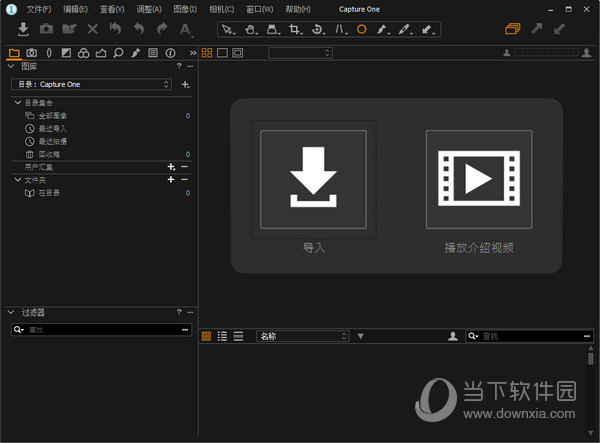Open the info circle Output tool tab
This screenshot has width=600, height=443.
point(170,53)
